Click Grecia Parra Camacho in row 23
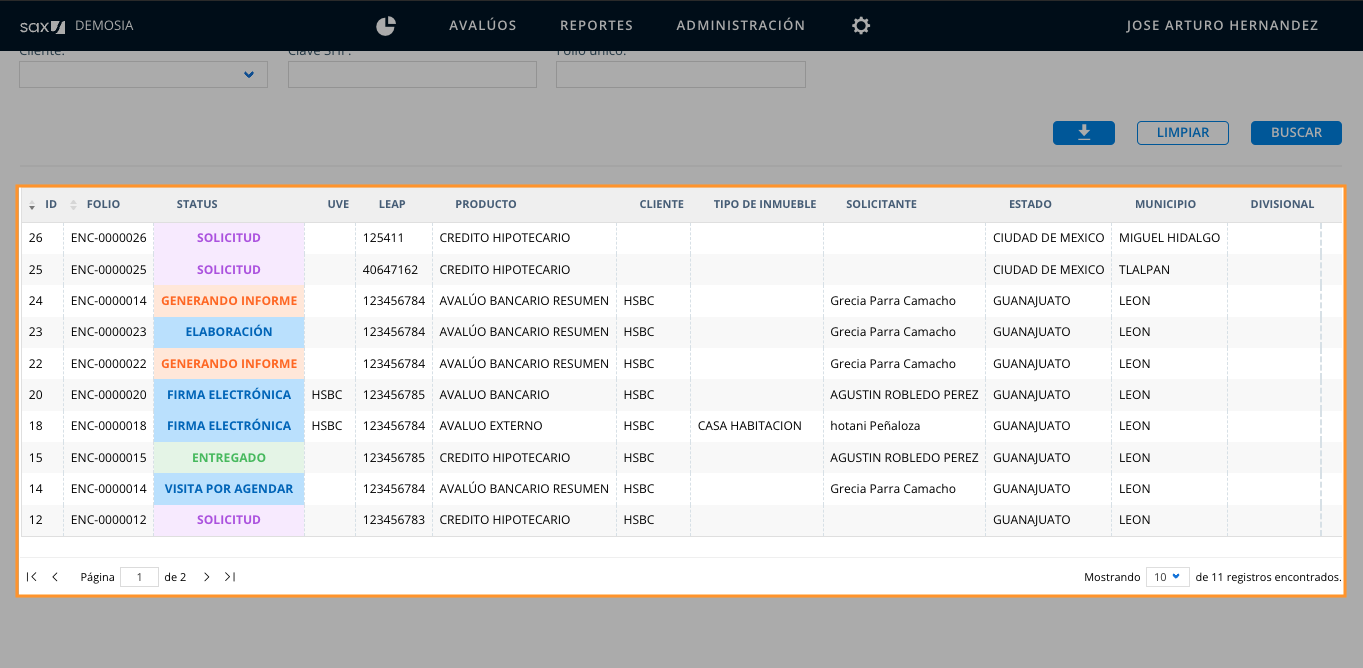This screenshot has width=1363, height=668. click(893, 332)
